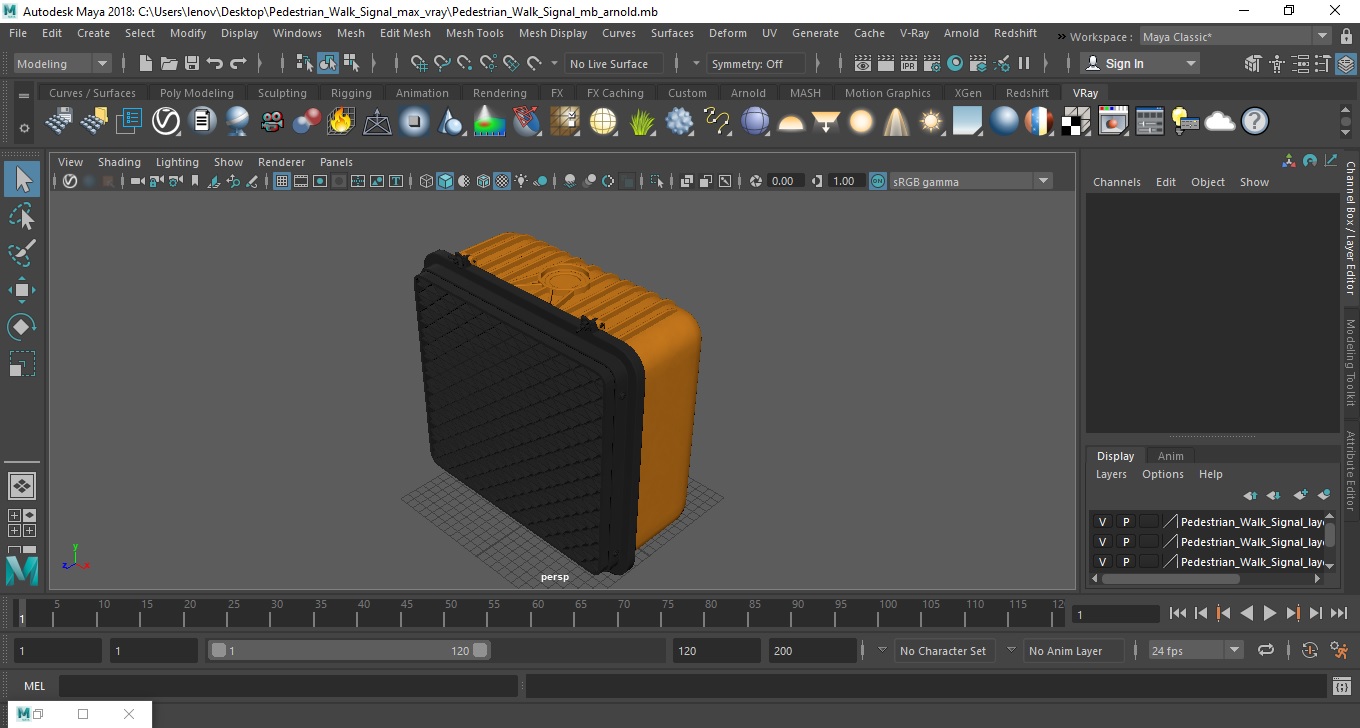The image size is (1360, 728).
Task: Open the Channel Box Object menu
Action: (1207, 182)
